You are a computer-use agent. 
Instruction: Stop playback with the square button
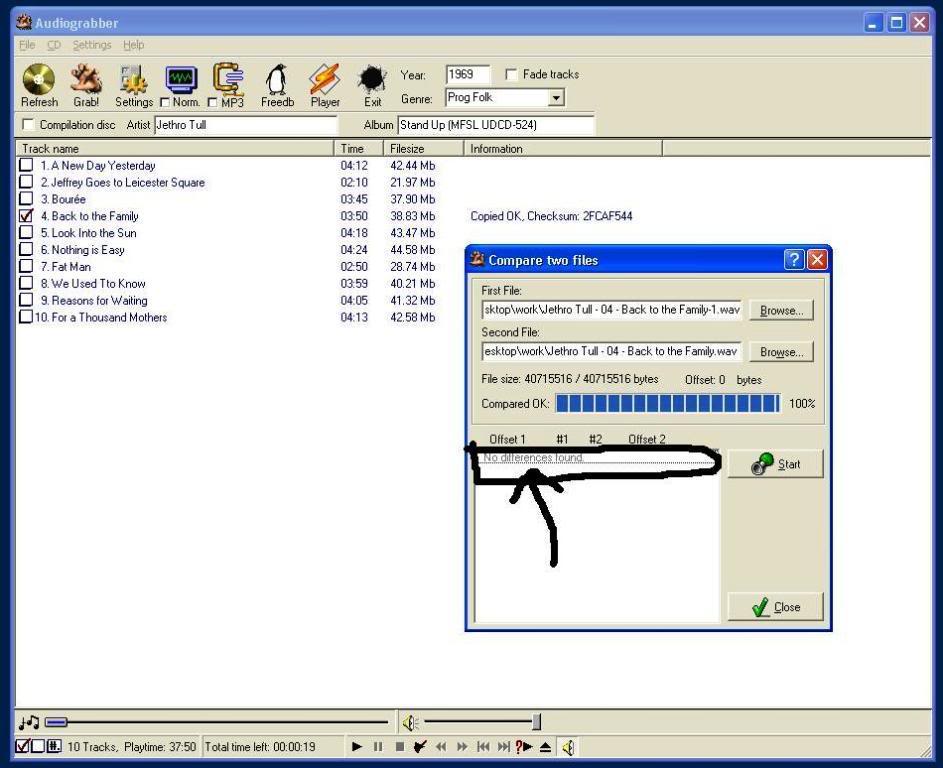tap(399, 746)
